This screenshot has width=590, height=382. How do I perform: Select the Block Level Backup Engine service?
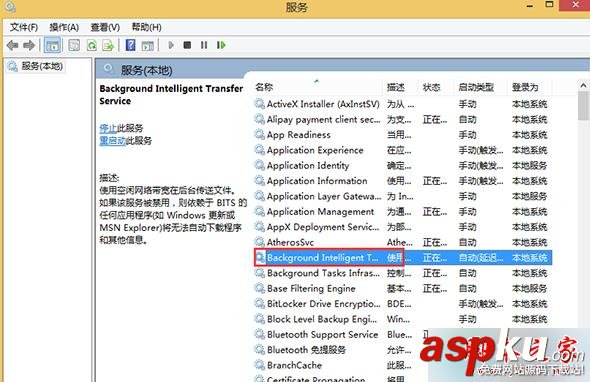[x=403, y=319]
